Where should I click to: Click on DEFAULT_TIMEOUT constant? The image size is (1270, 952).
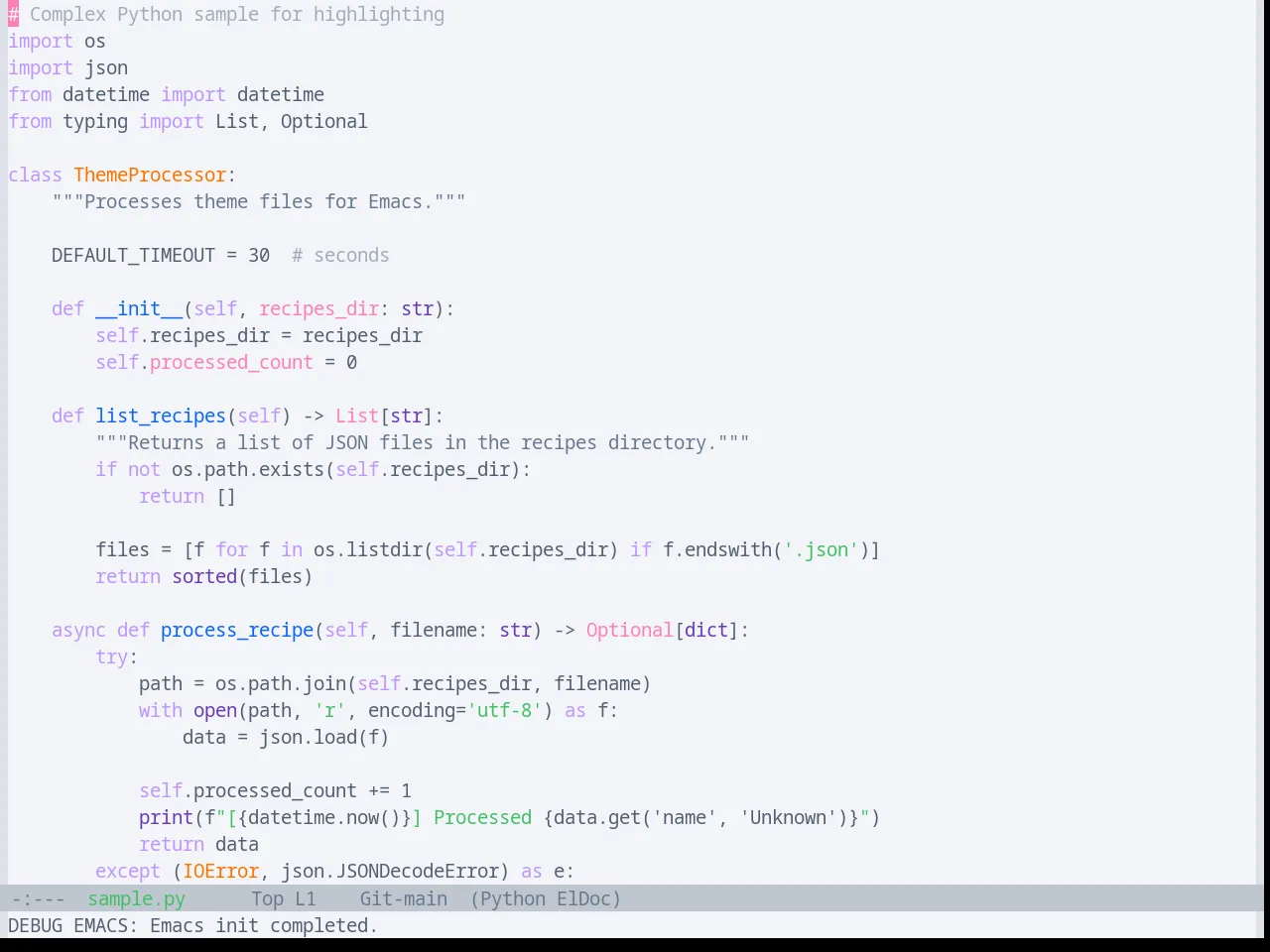click(x=133, y=255)
